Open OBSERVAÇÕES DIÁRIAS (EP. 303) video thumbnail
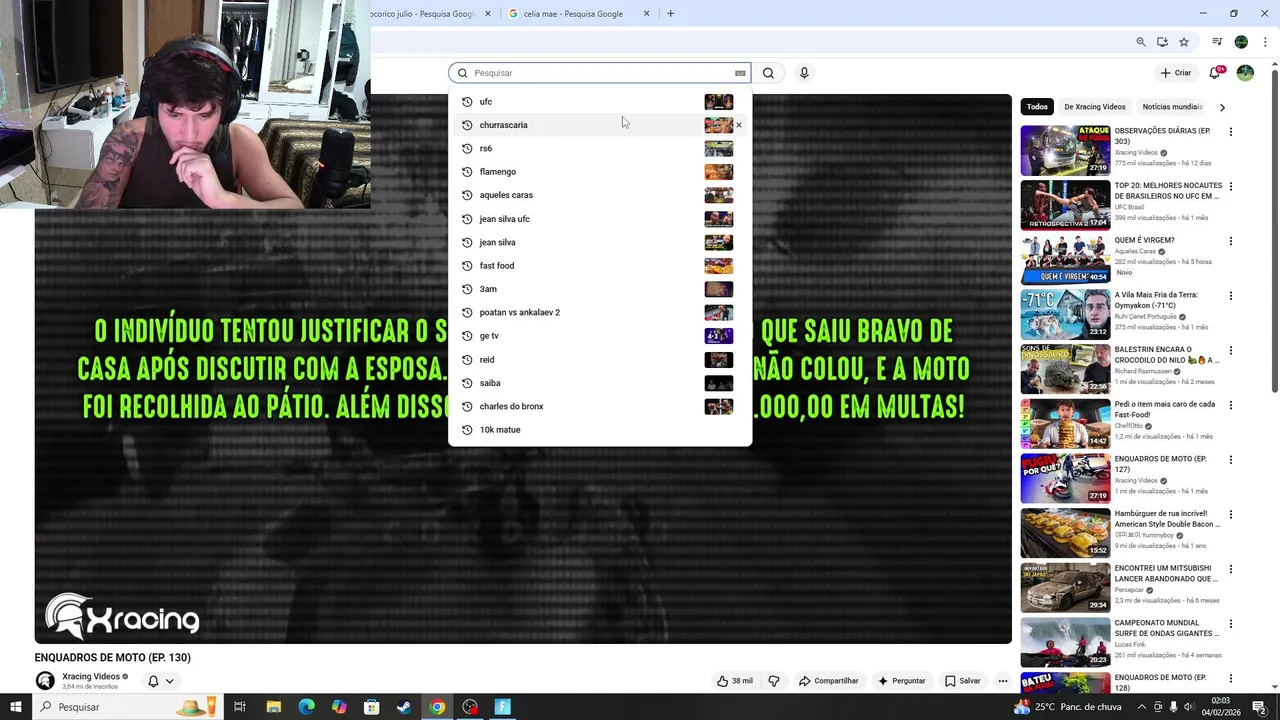Viewport: 1280px width, 720px height. tap(1065, 150)
